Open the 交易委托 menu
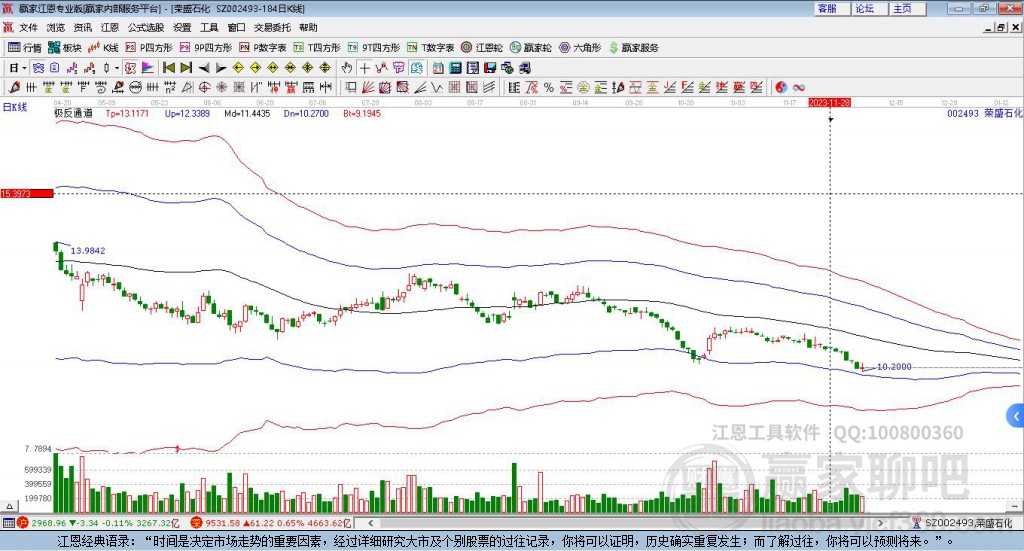This screenshot has width=1024, height=551. (272, 27)
